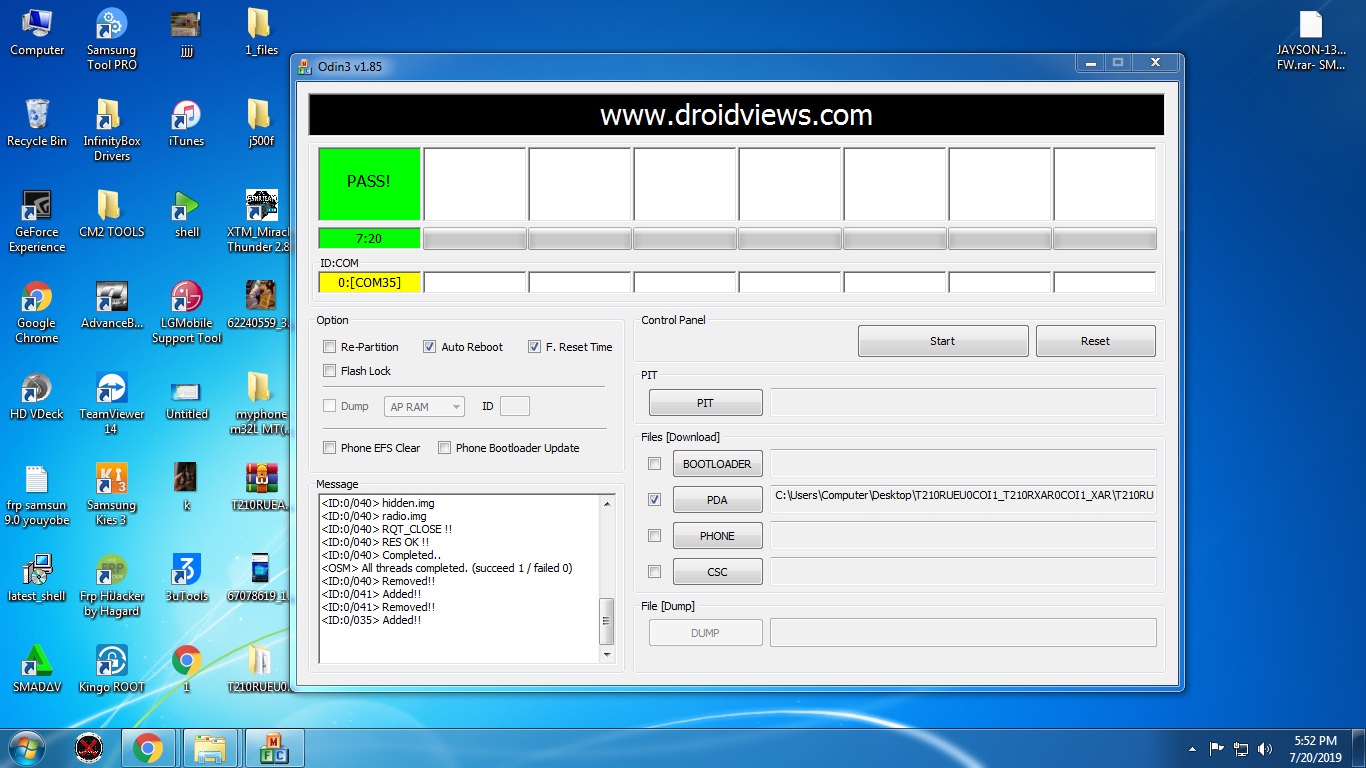Tick the checkbox beside the PHONE button

click(654, 536)
